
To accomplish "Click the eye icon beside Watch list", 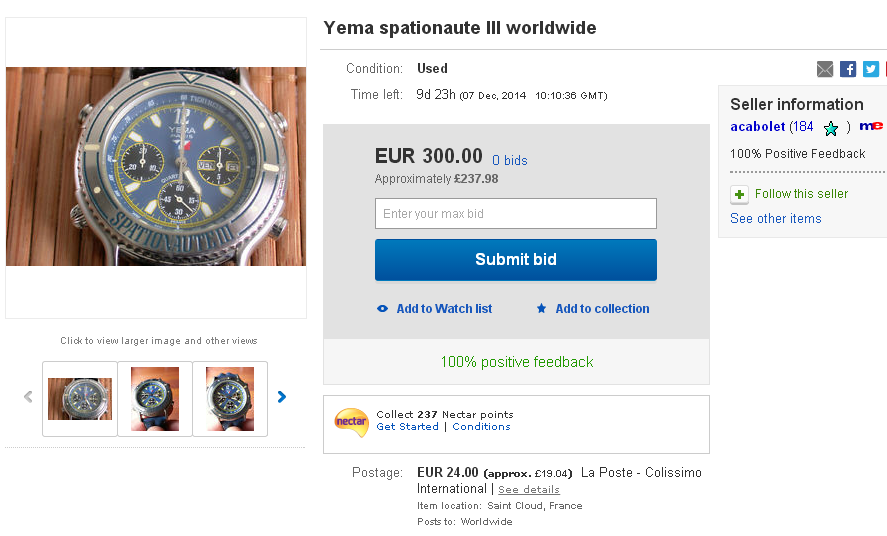I will 382,309.
